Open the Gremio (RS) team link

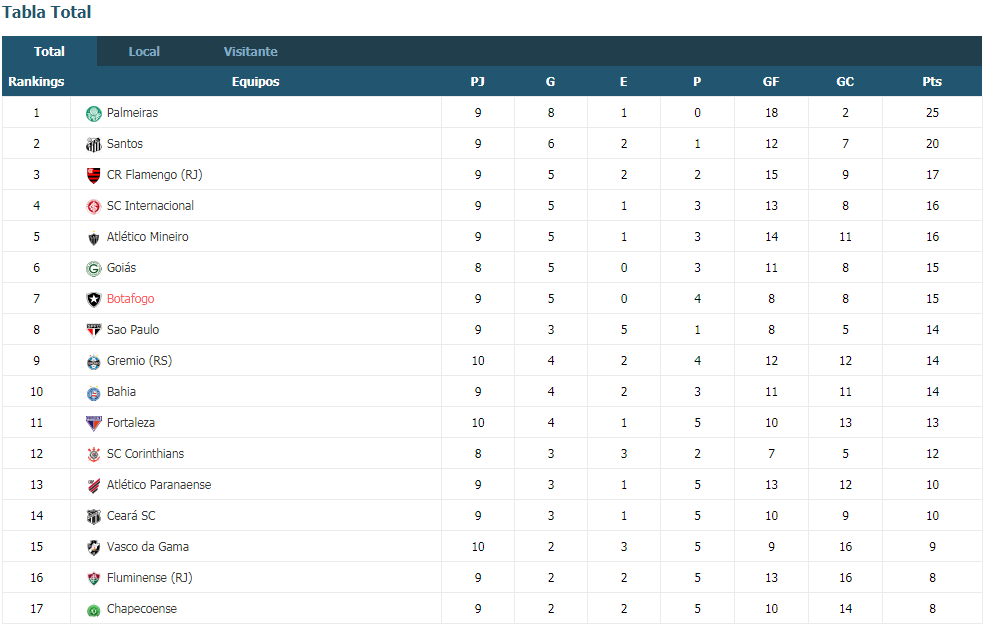click(139, 361)
